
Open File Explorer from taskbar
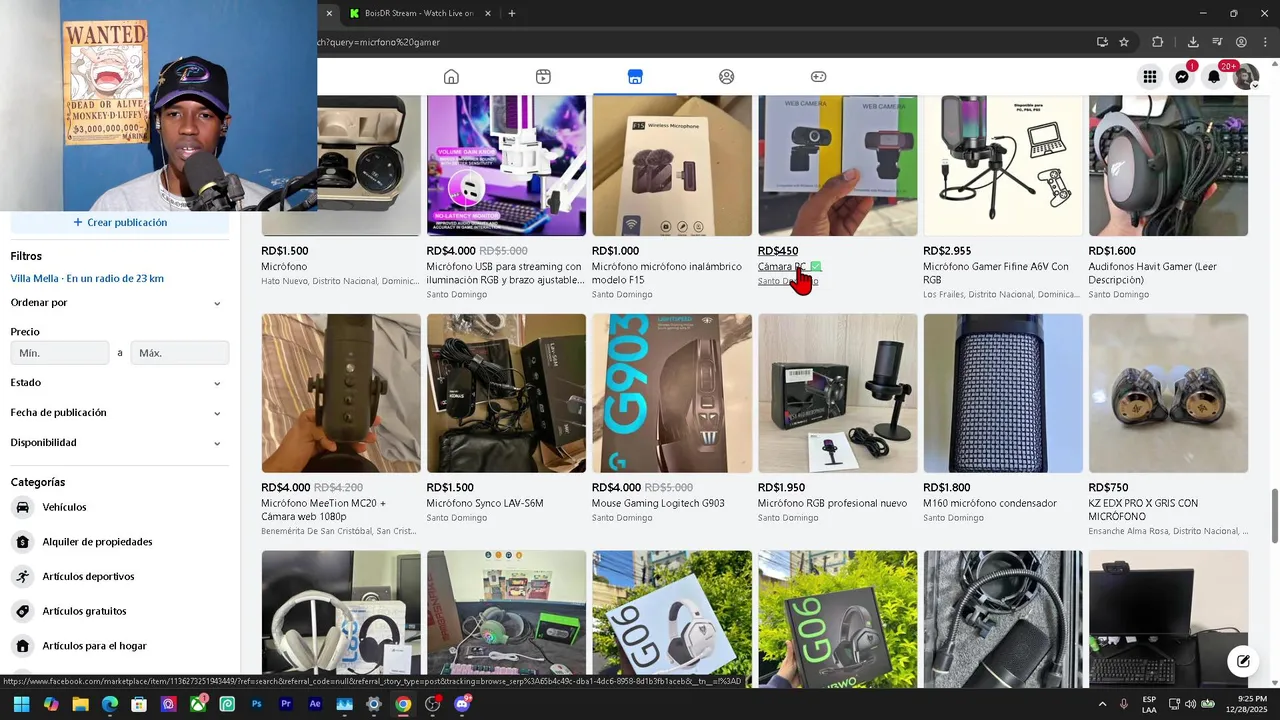(80, 704)
